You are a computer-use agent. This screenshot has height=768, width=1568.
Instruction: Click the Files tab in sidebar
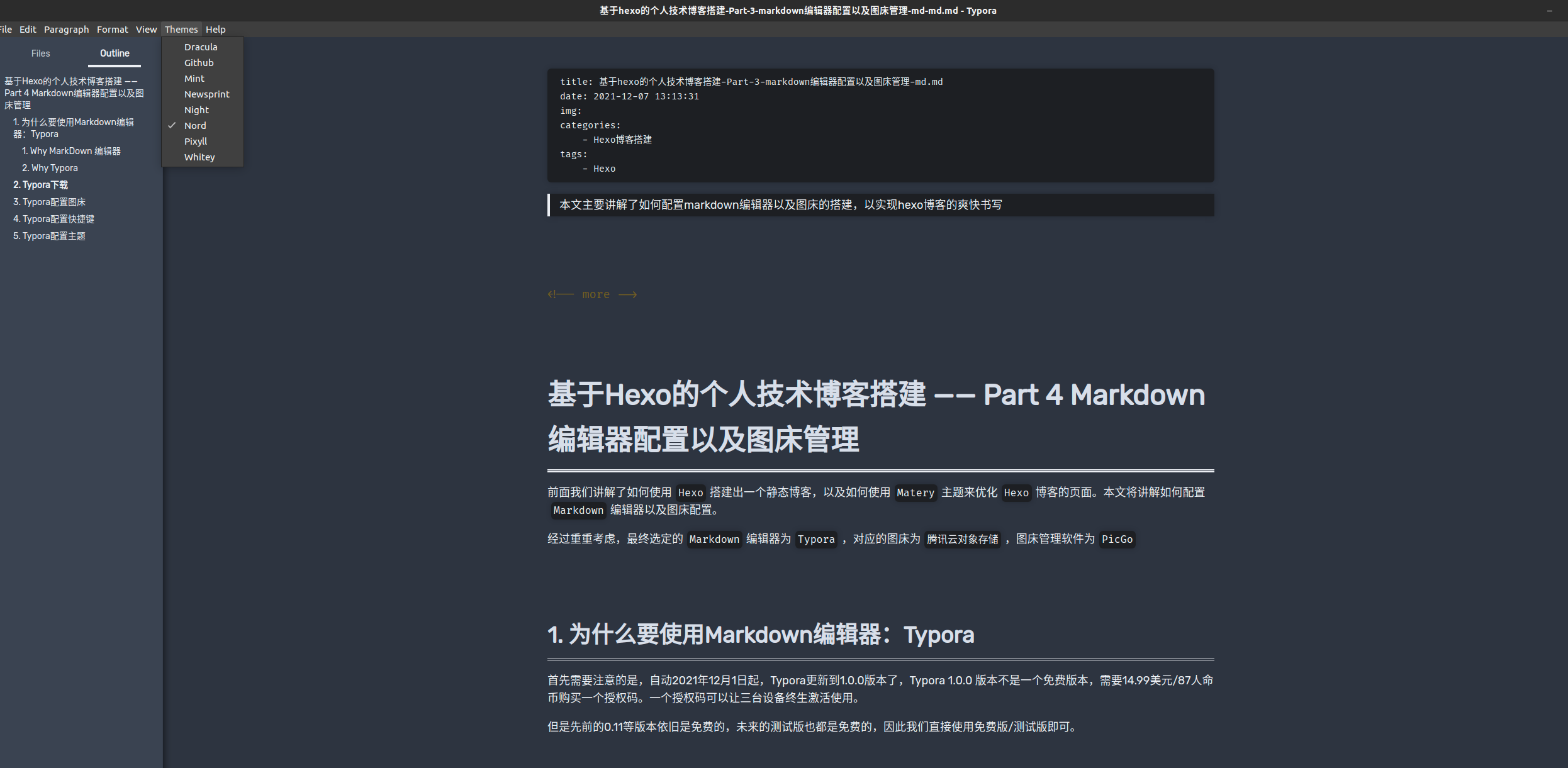(40, 53)
